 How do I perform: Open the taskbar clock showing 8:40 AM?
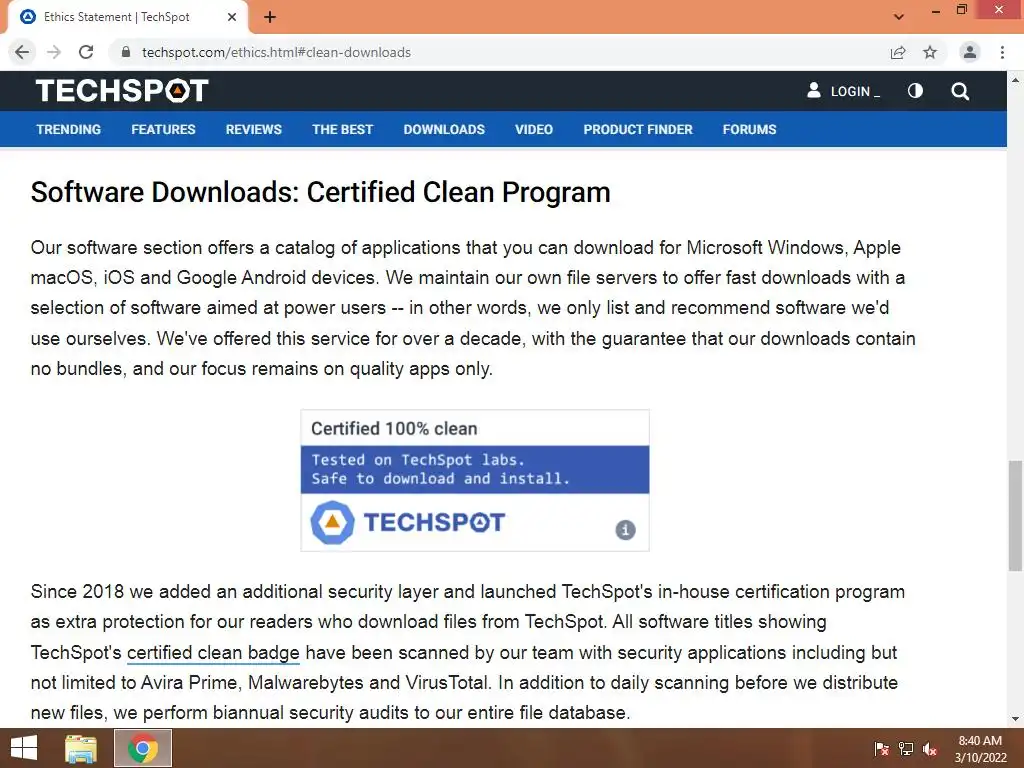pyautogui.click(x=980, y=749)
